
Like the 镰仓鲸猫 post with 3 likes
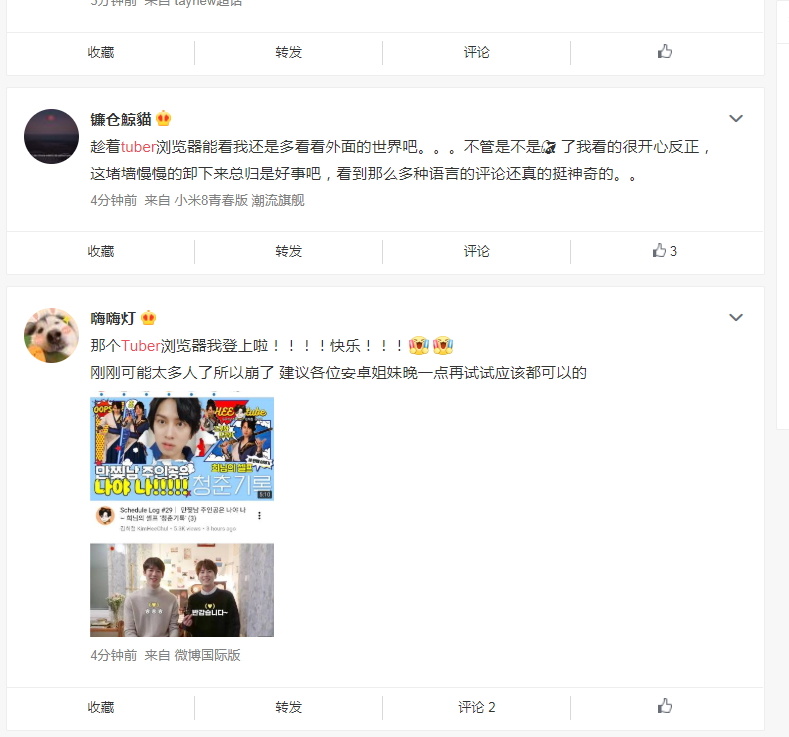tap(664, 251)
